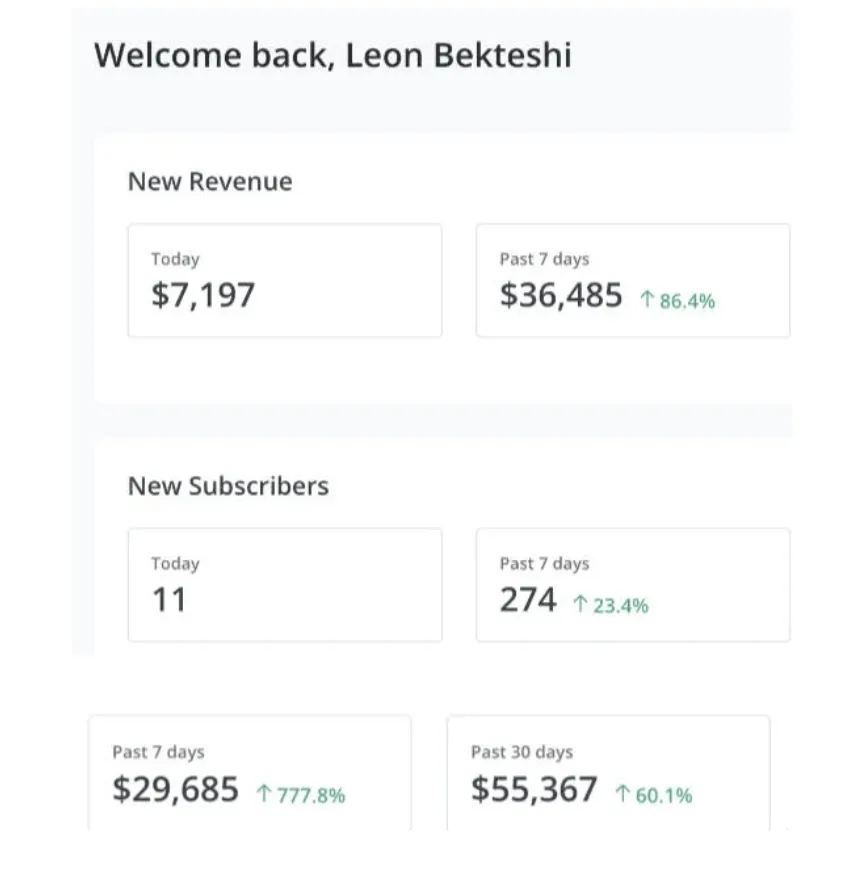Screen dimensions: 852x870
Task: Click the 274 subscribers figure
Action: (528, 600)
